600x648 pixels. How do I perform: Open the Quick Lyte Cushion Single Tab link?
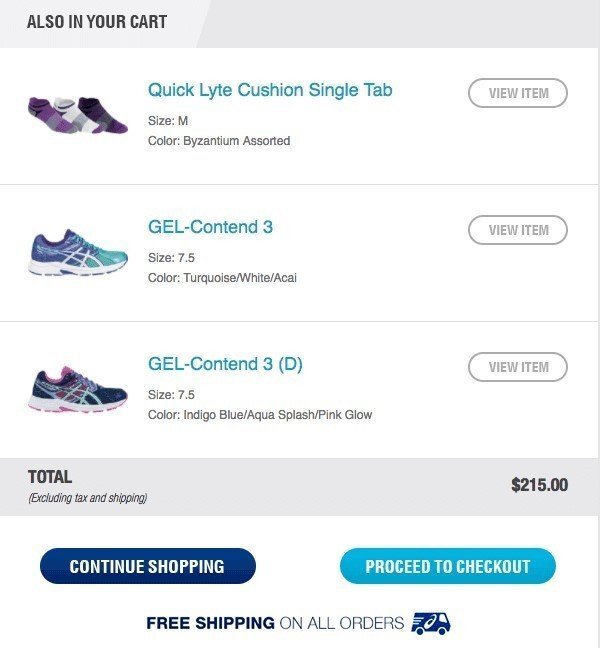pyautogui.click(x=270, y=90)
